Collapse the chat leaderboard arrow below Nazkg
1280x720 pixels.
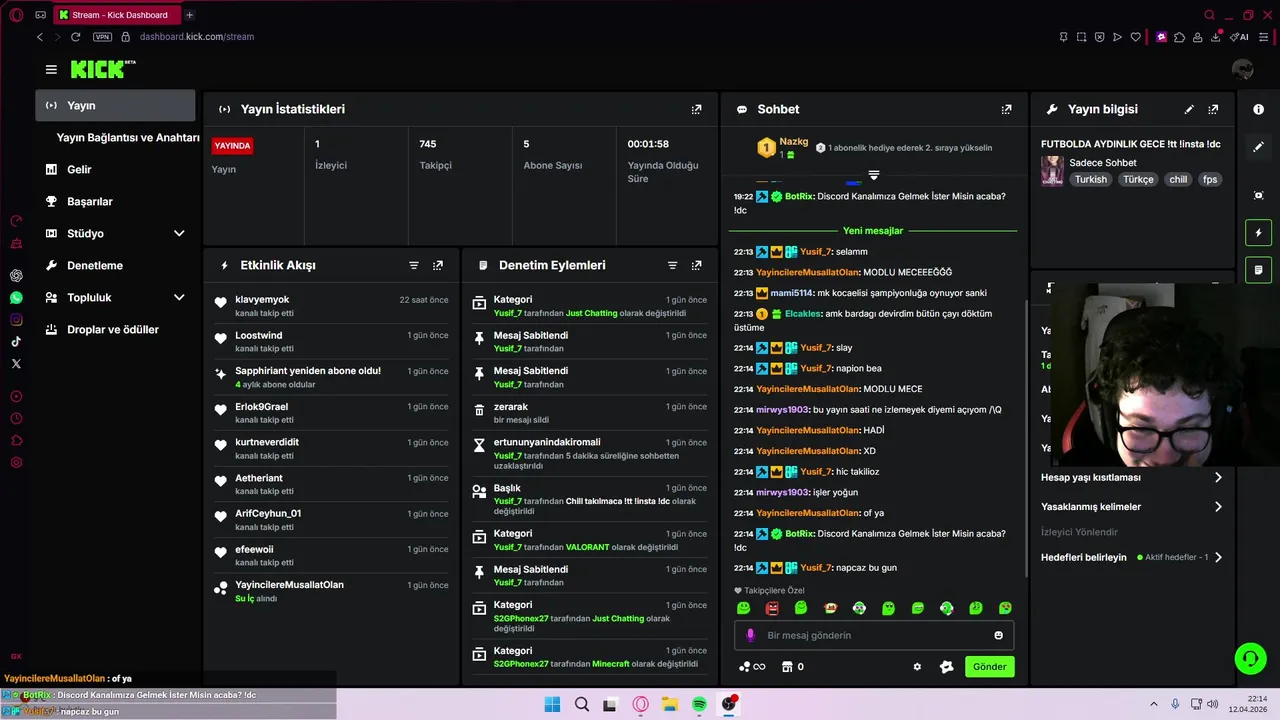tap(874, 175)
